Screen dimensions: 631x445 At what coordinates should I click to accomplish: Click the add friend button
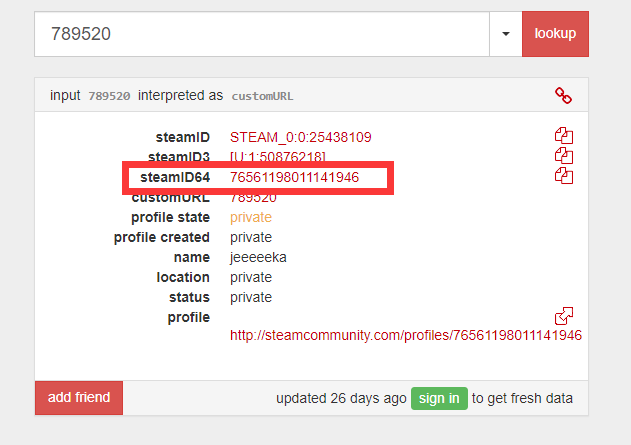pyautogui.click(x=79, y=398)
